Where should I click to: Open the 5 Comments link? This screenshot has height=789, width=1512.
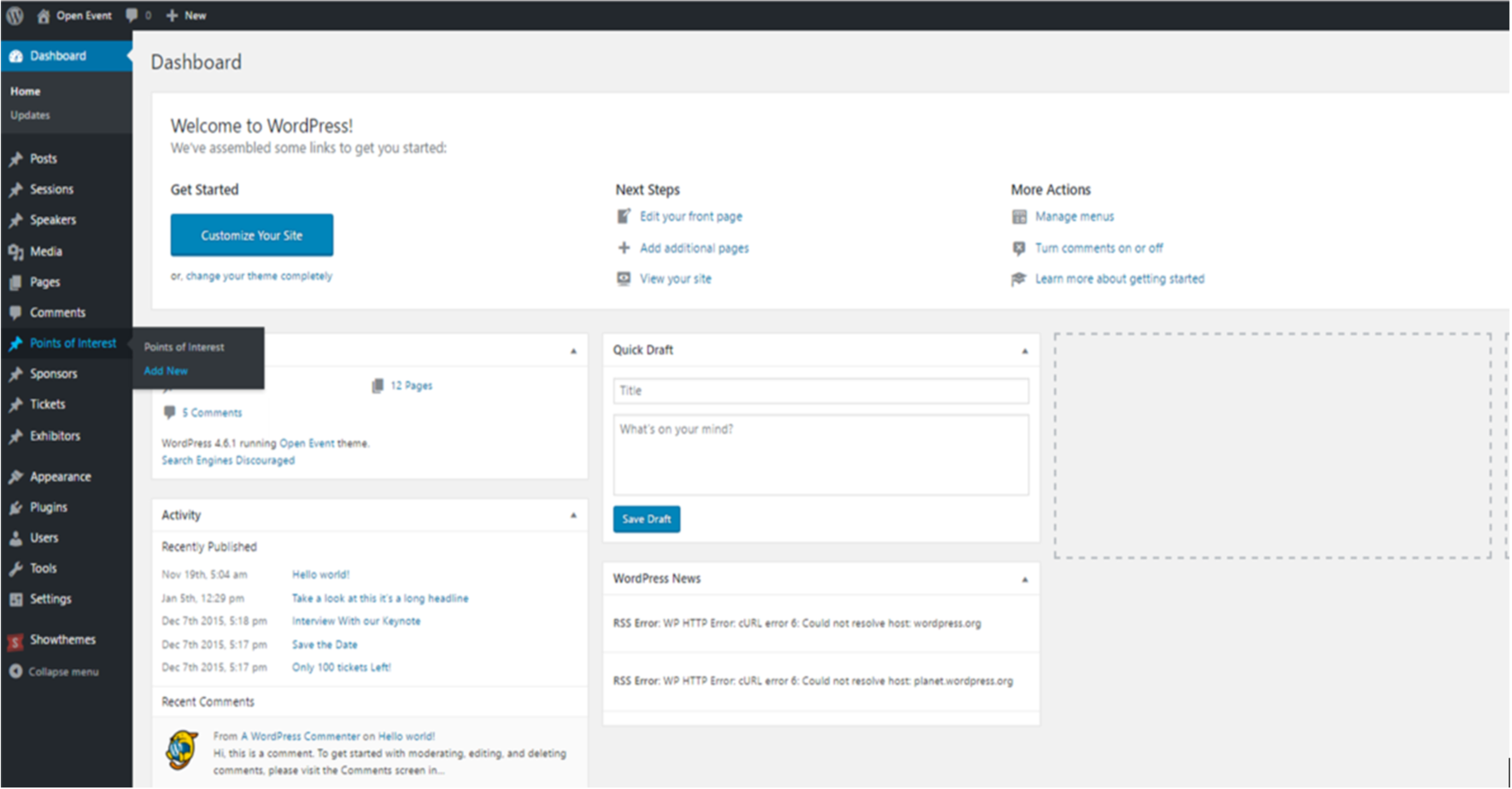tap(212, 413)
